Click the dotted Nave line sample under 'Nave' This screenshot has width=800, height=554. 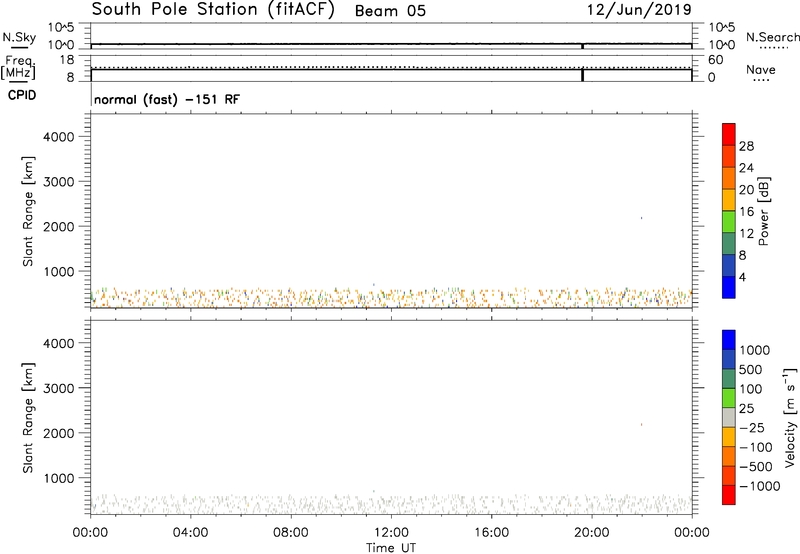[761, 80]
